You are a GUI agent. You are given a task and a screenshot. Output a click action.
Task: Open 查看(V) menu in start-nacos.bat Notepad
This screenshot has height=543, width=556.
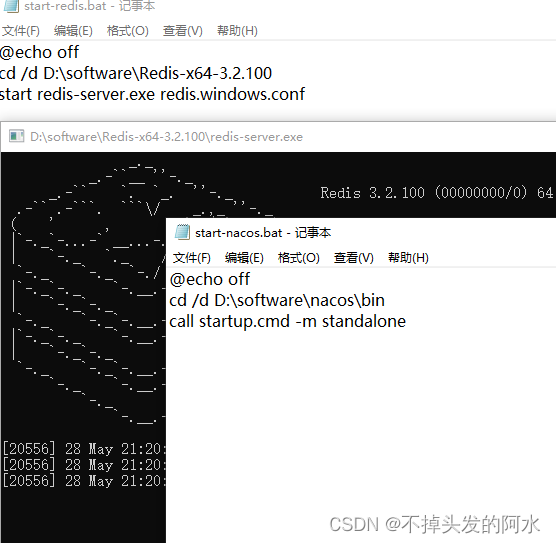354,258
